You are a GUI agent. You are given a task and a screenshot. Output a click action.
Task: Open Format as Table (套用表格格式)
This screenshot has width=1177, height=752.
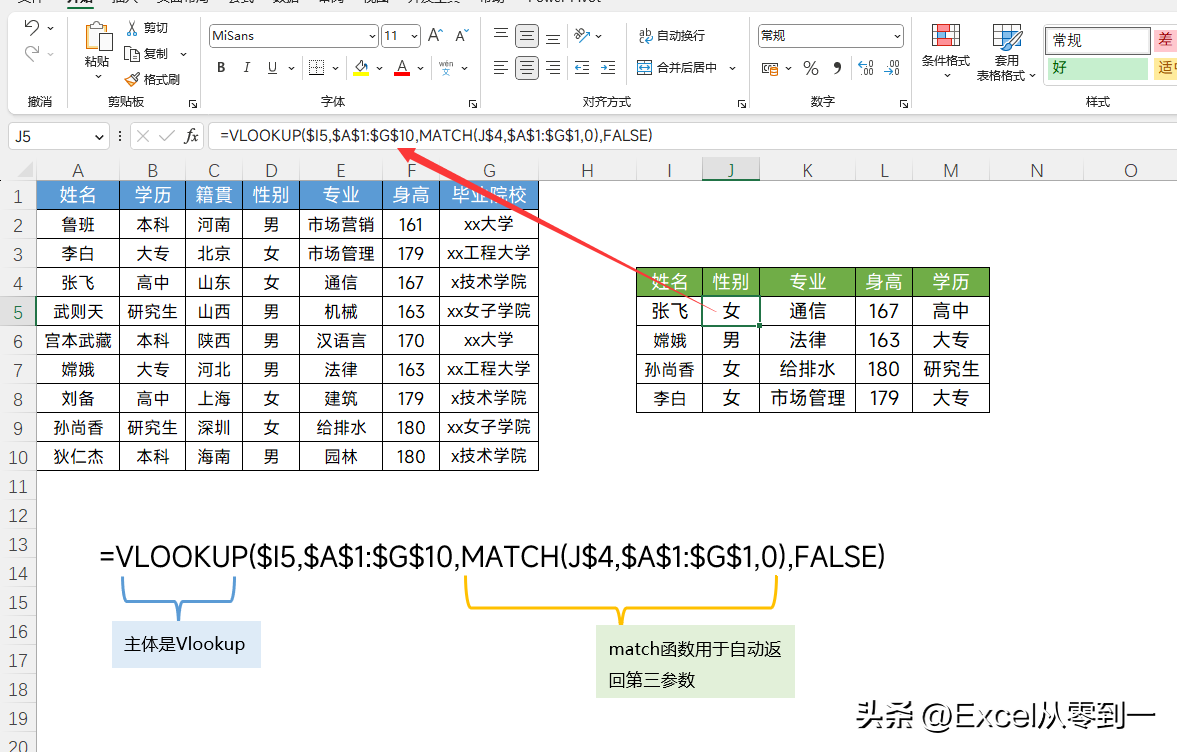[x=1007, y=52]
